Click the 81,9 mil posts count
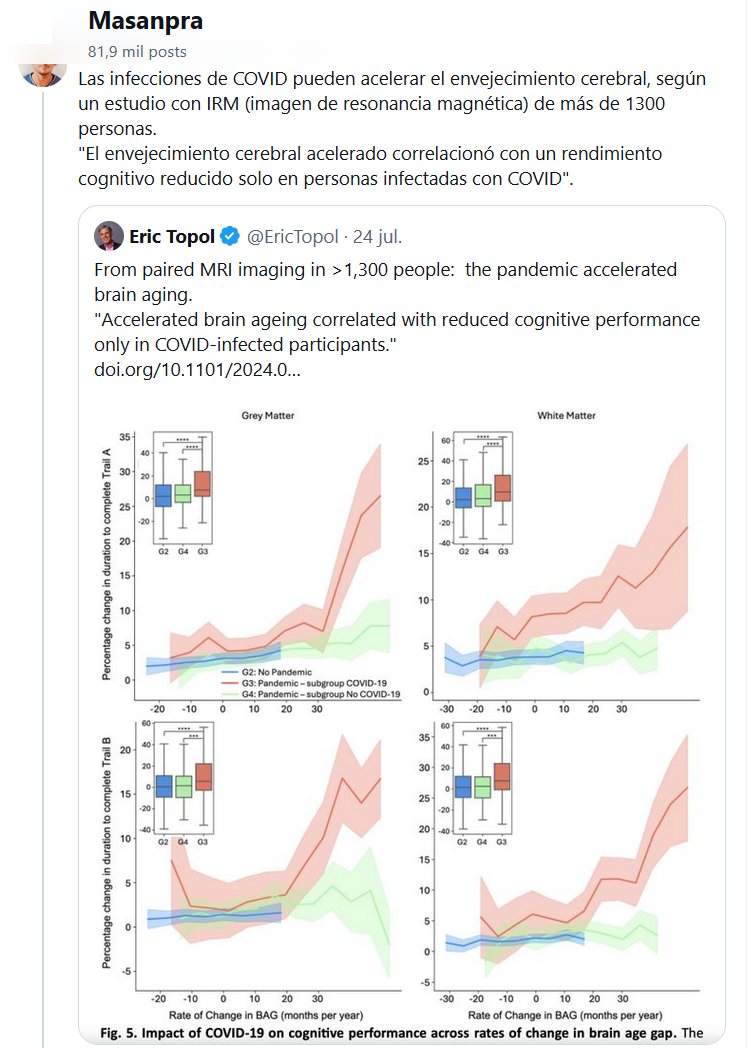 [x=137, y=51]
